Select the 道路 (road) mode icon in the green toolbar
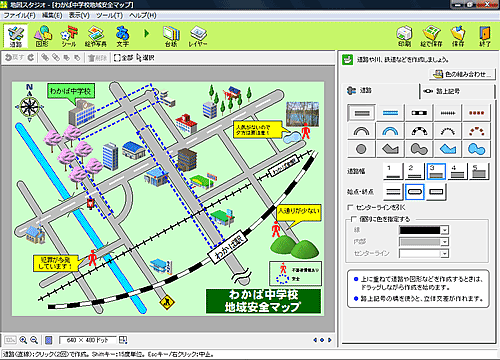Screen dimensions: 500x360 (x=16, y=36)
